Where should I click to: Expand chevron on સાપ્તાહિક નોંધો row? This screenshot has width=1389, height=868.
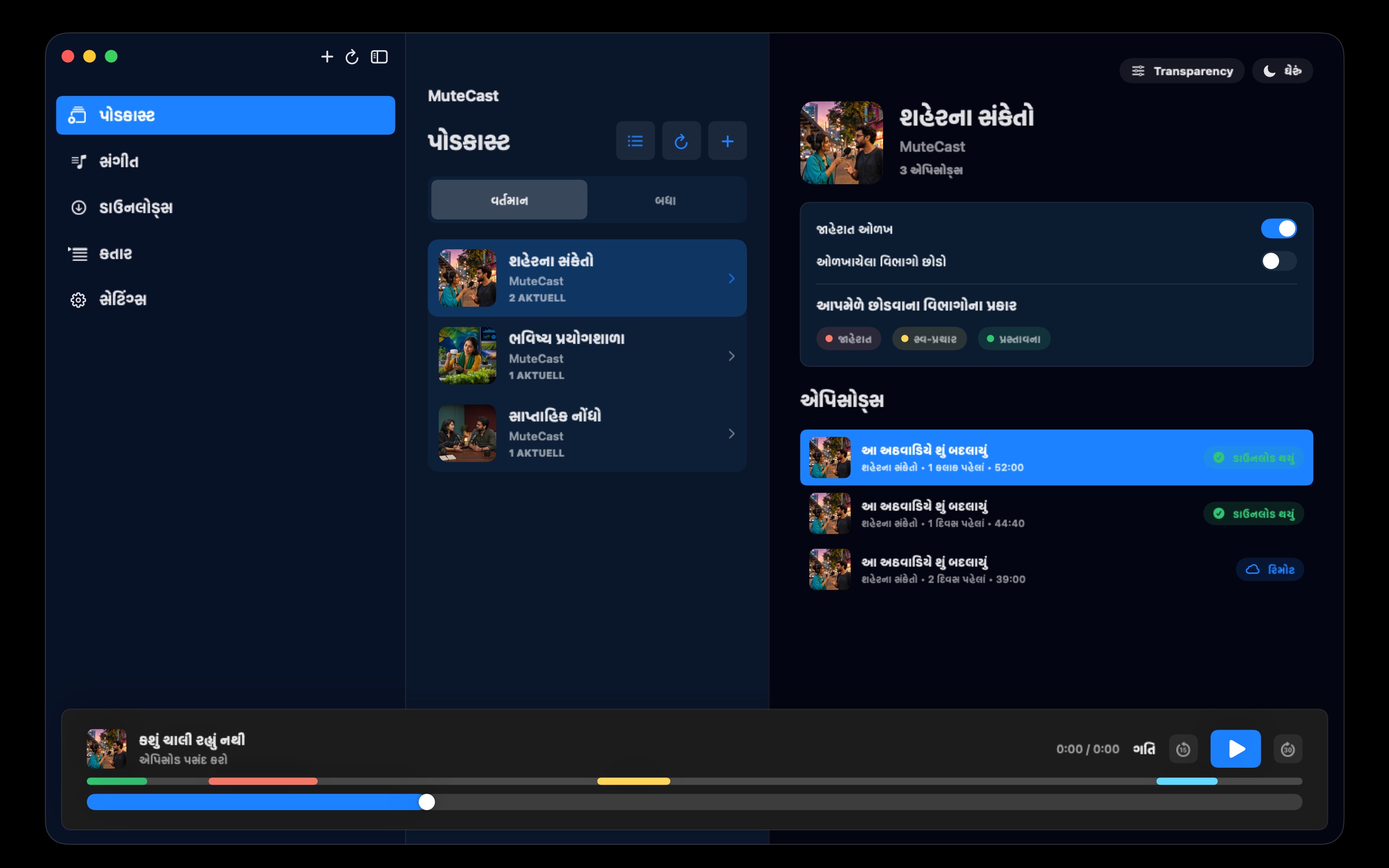pyautogui.click(x=731, y=434)
